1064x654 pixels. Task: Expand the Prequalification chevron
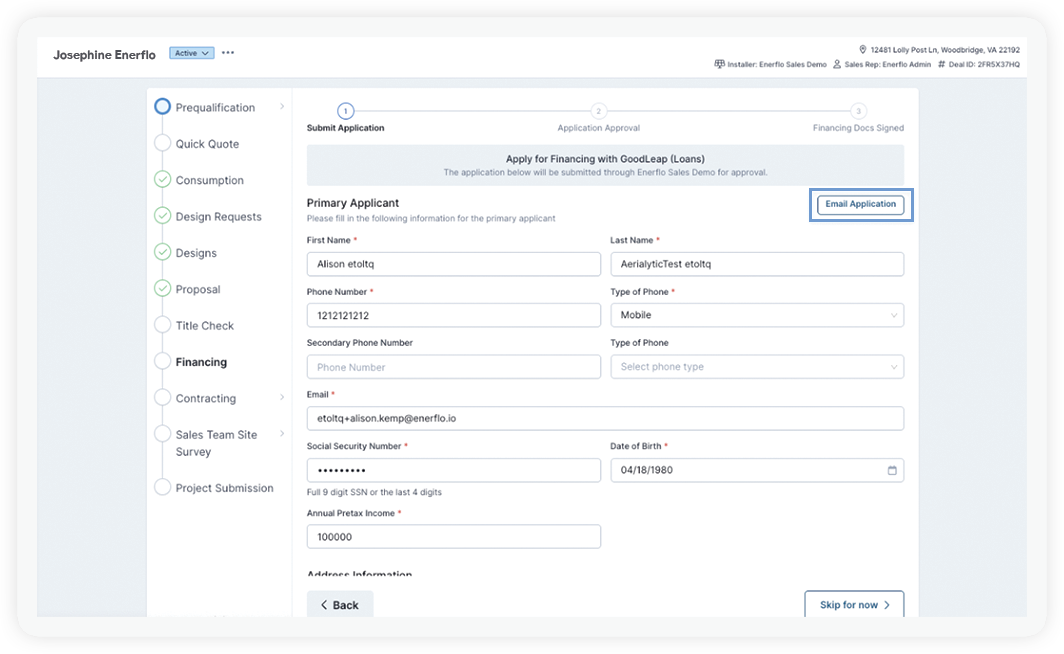point(282,107)
